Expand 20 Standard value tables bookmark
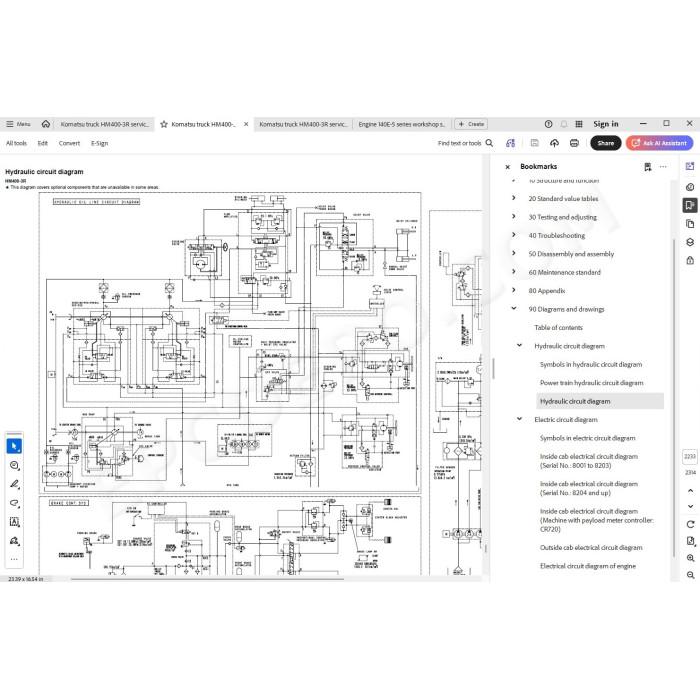 point(514,198)
